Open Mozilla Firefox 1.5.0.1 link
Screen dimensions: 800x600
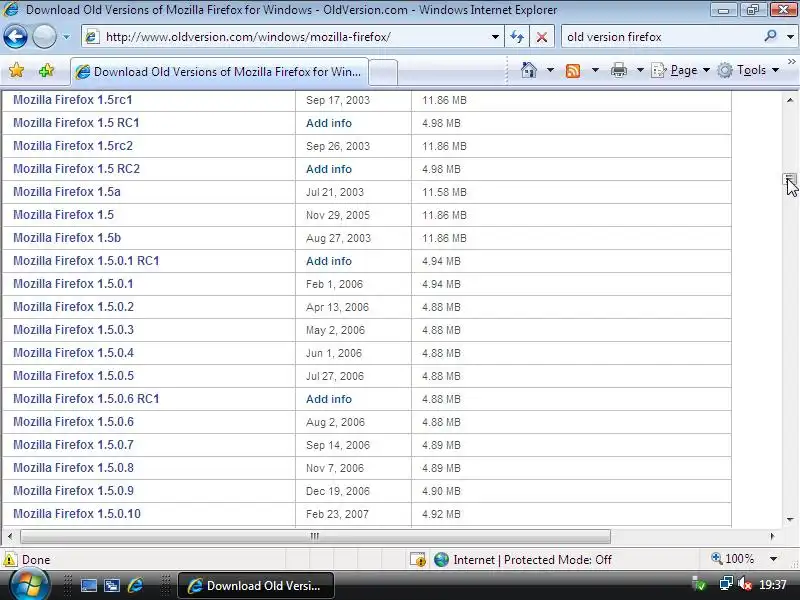coord(73,284)
